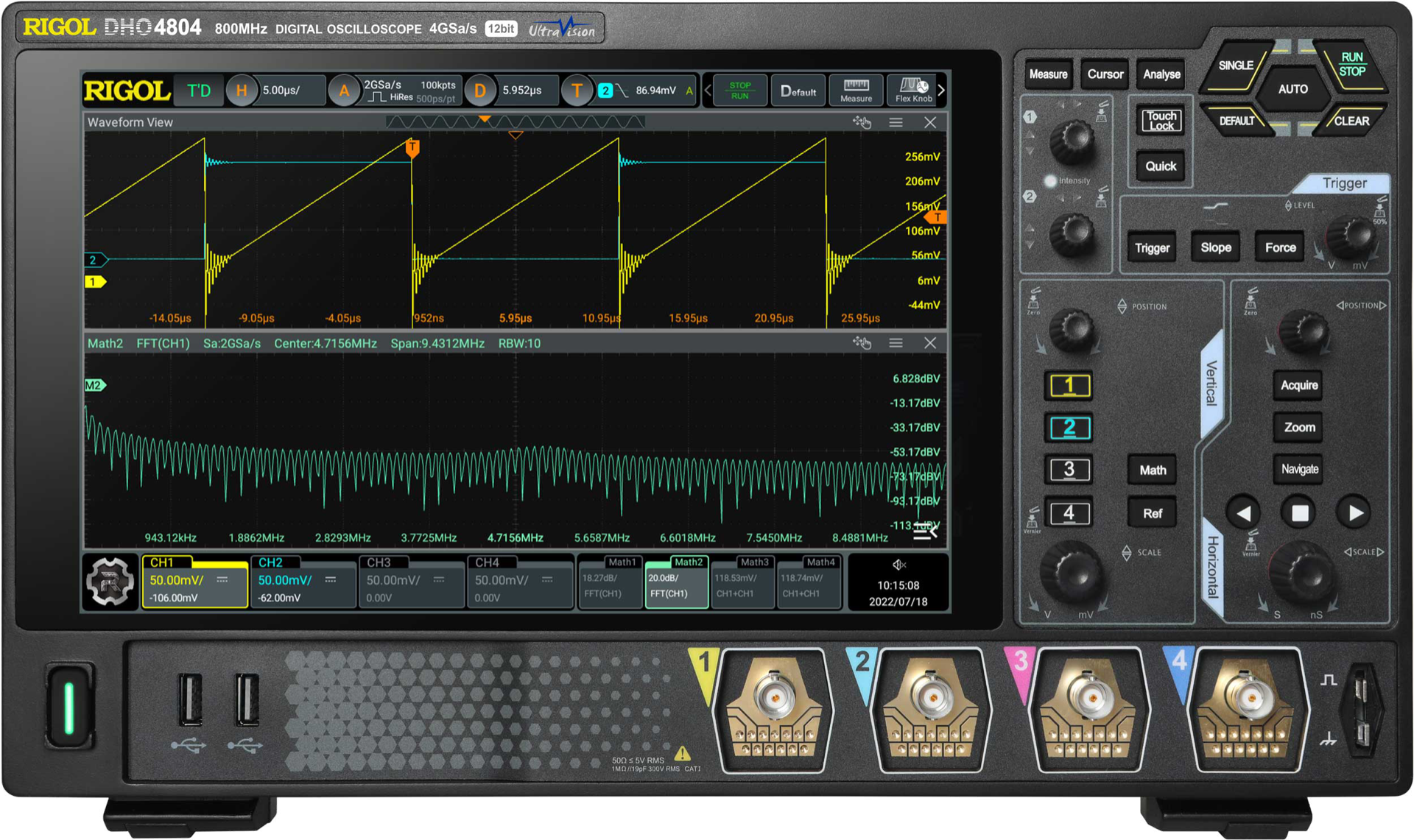Click the CLEAR button
Screen dimensions: 1414x840
(1351, 121)
